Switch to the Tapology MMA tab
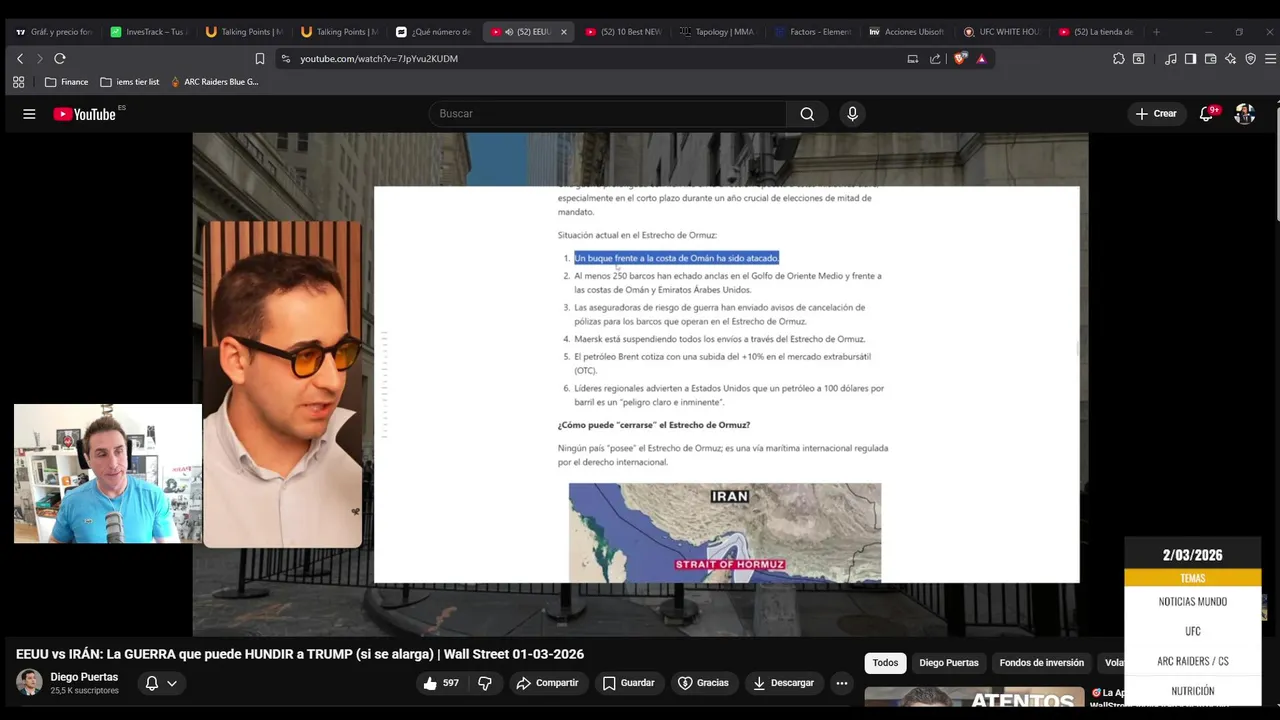Screen dimensions: 1280x720 (x=717, y=32)
